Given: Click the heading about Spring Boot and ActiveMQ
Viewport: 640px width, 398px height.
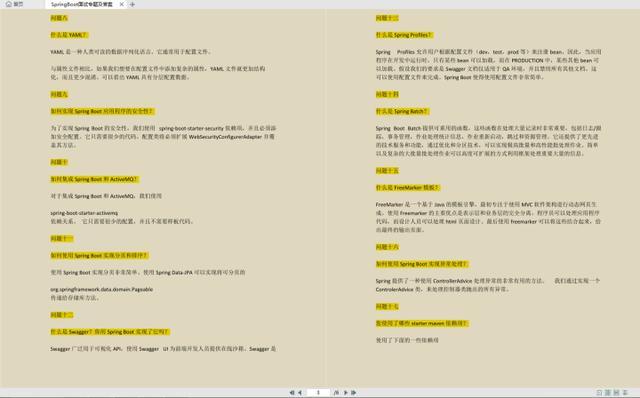Looking at the screenshot, I should click(95, 179).
